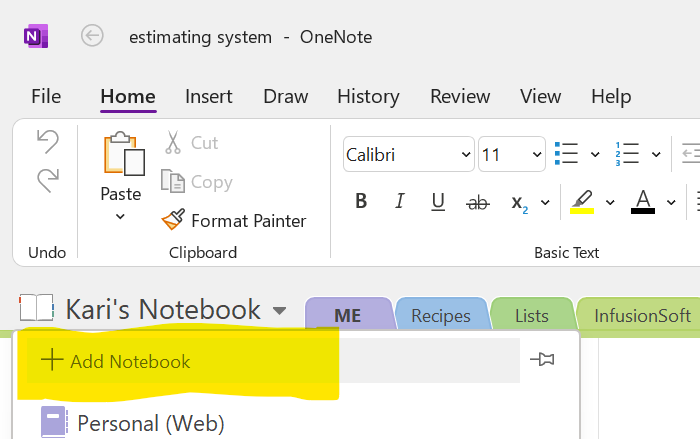Viewport: 700px width, 439px height.
Task: Apply numbered list formatting
Action: pos(627,154)
